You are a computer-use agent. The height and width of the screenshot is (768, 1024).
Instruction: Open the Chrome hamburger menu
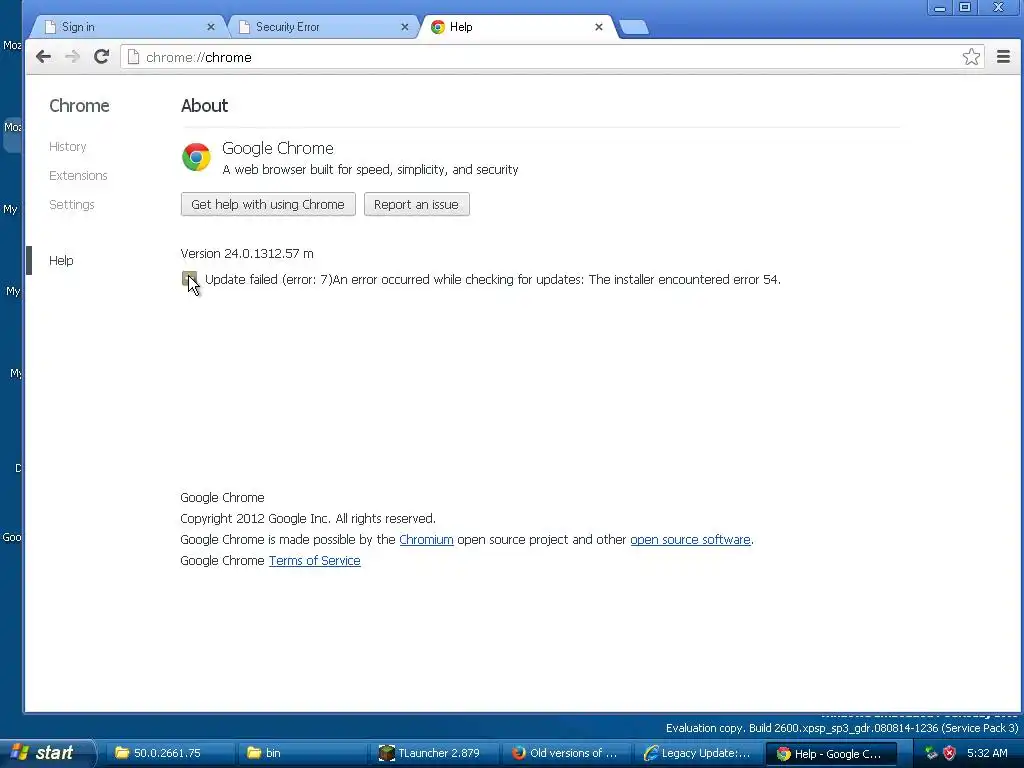coord(1003,57)
